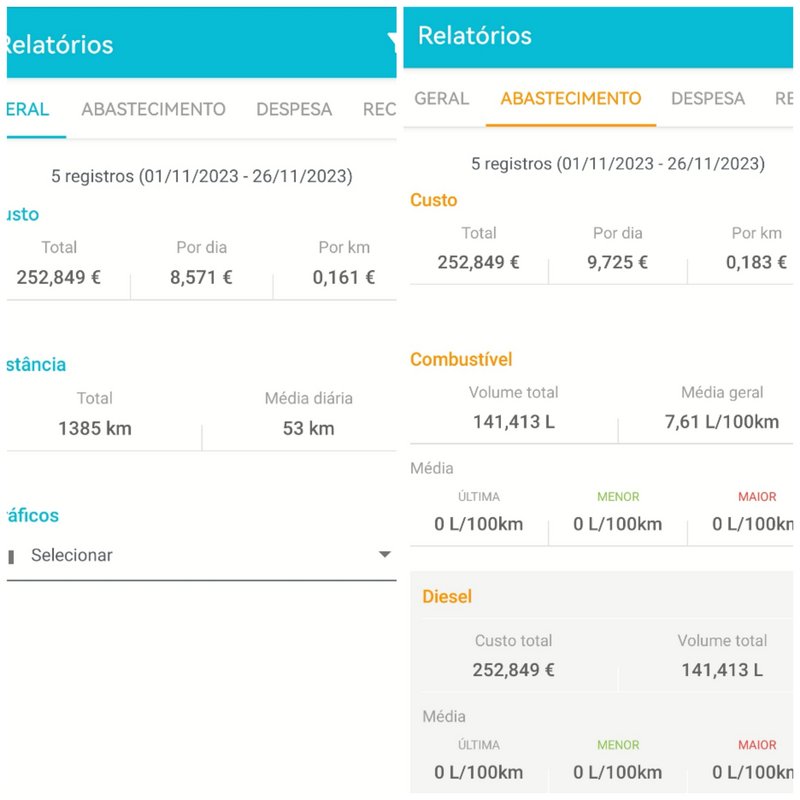Screen dimensions: 800x800
Task: Select the Selecionar chart type field
Action: [202, 556]
